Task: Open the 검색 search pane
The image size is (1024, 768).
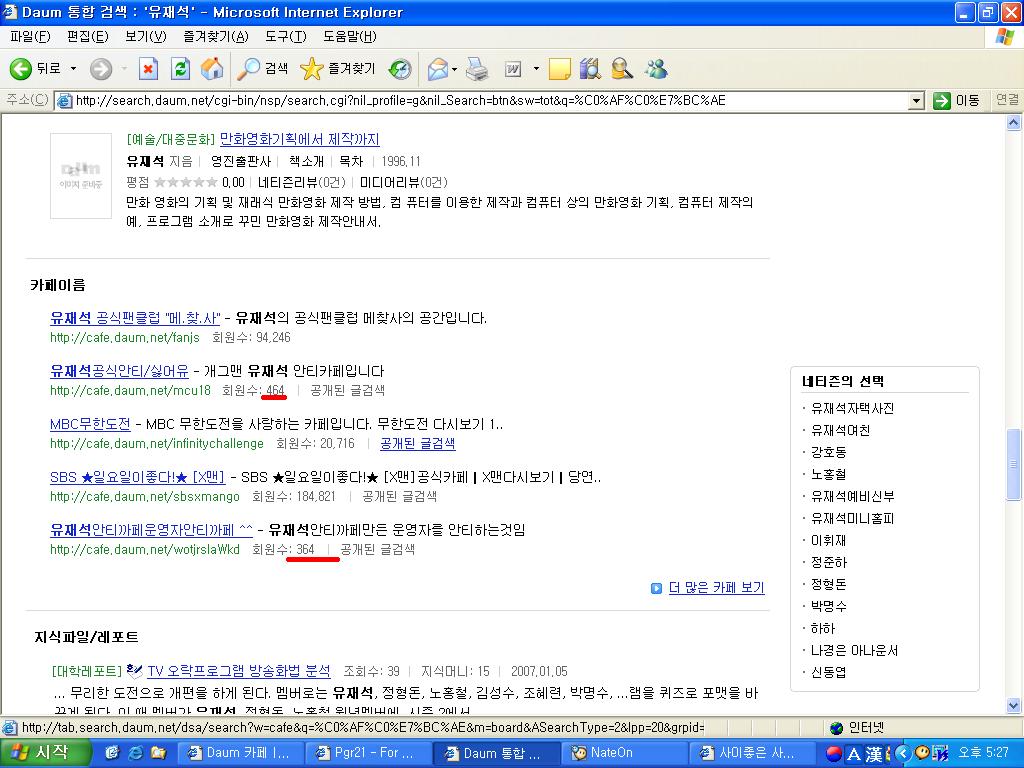Action: click(x=263, y=69)
